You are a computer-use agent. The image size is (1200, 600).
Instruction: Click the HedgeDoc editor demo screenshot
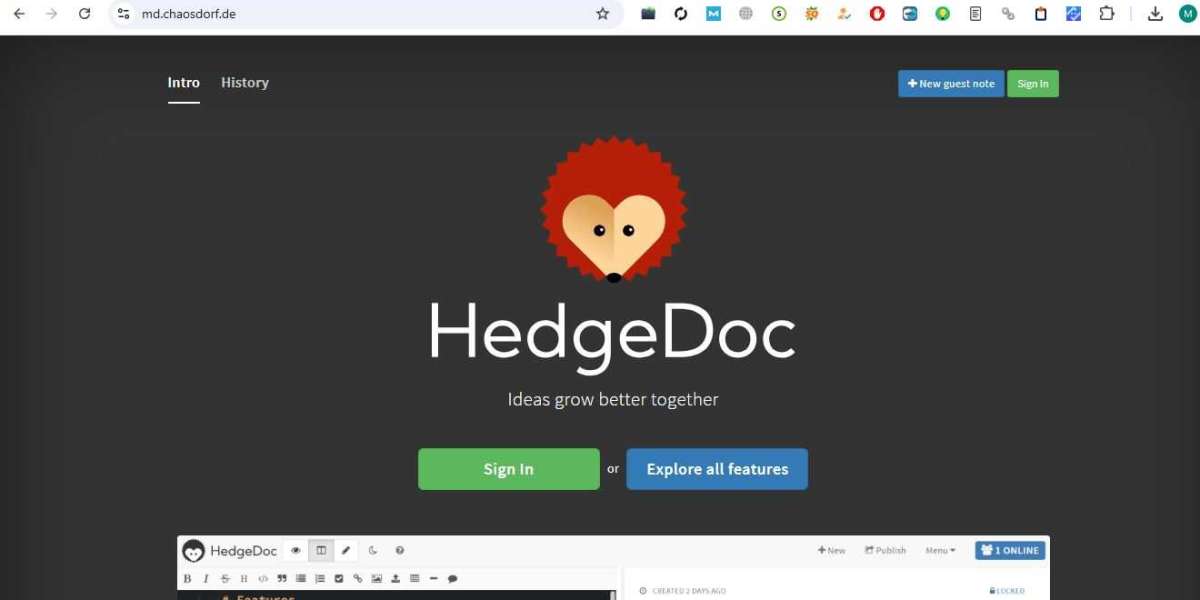(613, 568)
